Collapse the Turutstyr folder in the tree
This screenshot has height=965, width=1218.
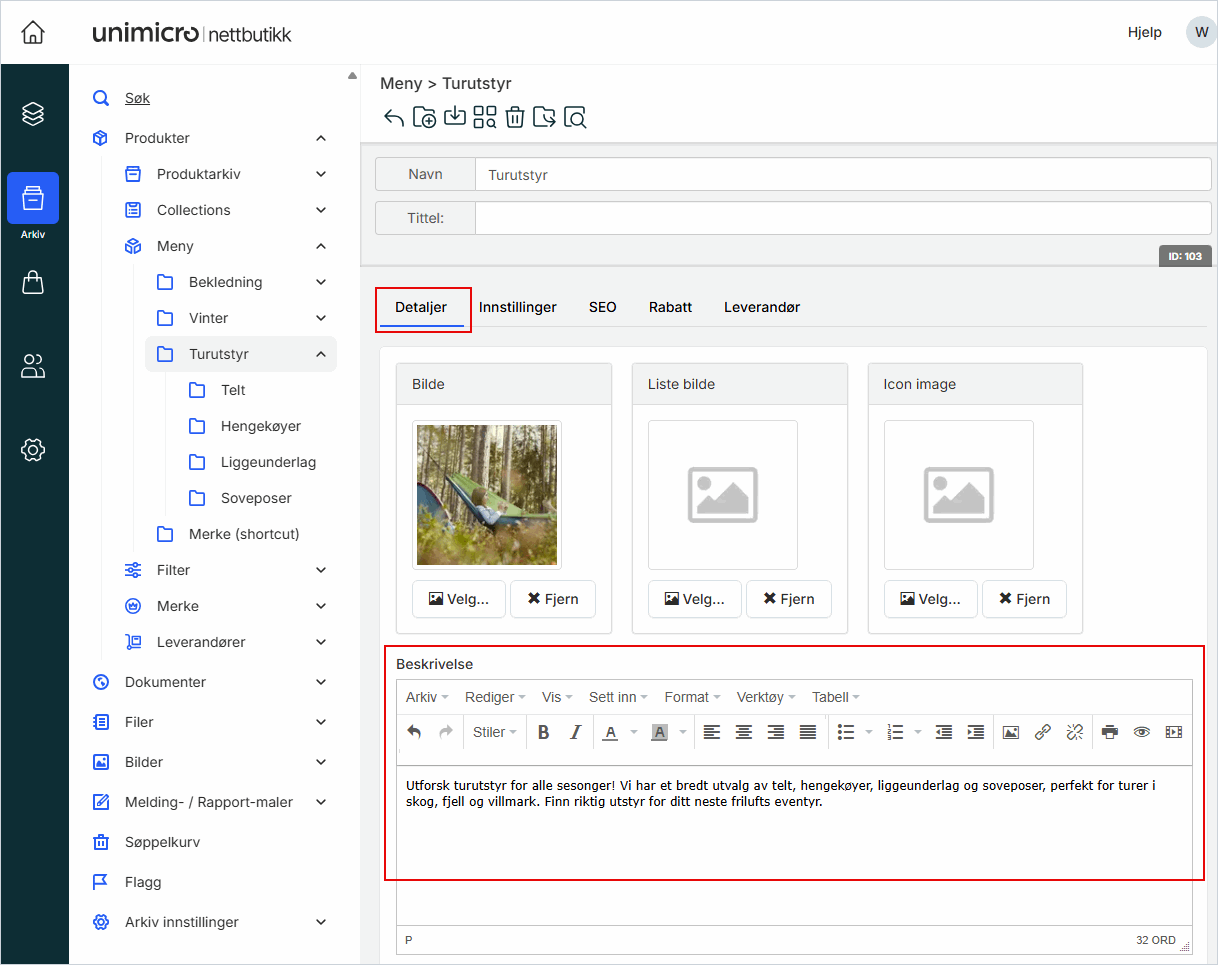click(x=321, y=354)
